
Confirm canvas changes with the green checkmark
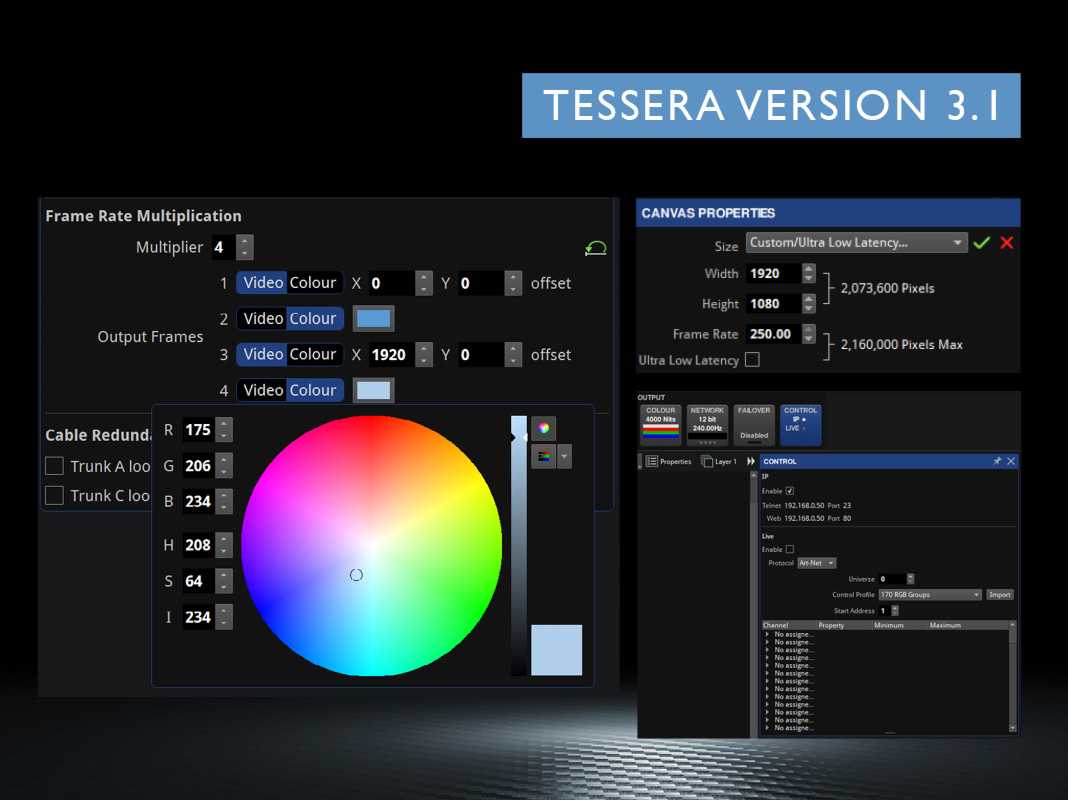[982, 241]
